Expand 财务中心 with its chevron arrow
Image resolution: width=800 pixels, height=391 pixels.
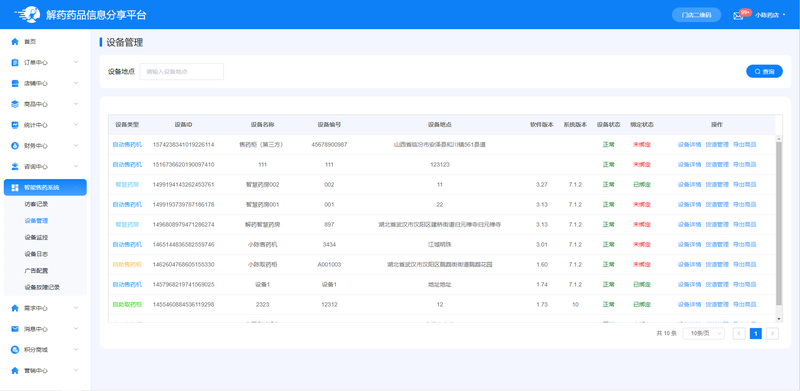76,146
